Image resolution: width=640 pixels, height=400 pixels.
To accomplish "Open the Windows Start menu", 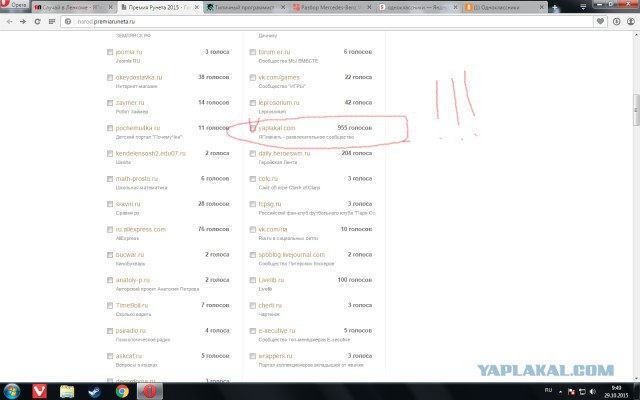I will click(11, 391).
